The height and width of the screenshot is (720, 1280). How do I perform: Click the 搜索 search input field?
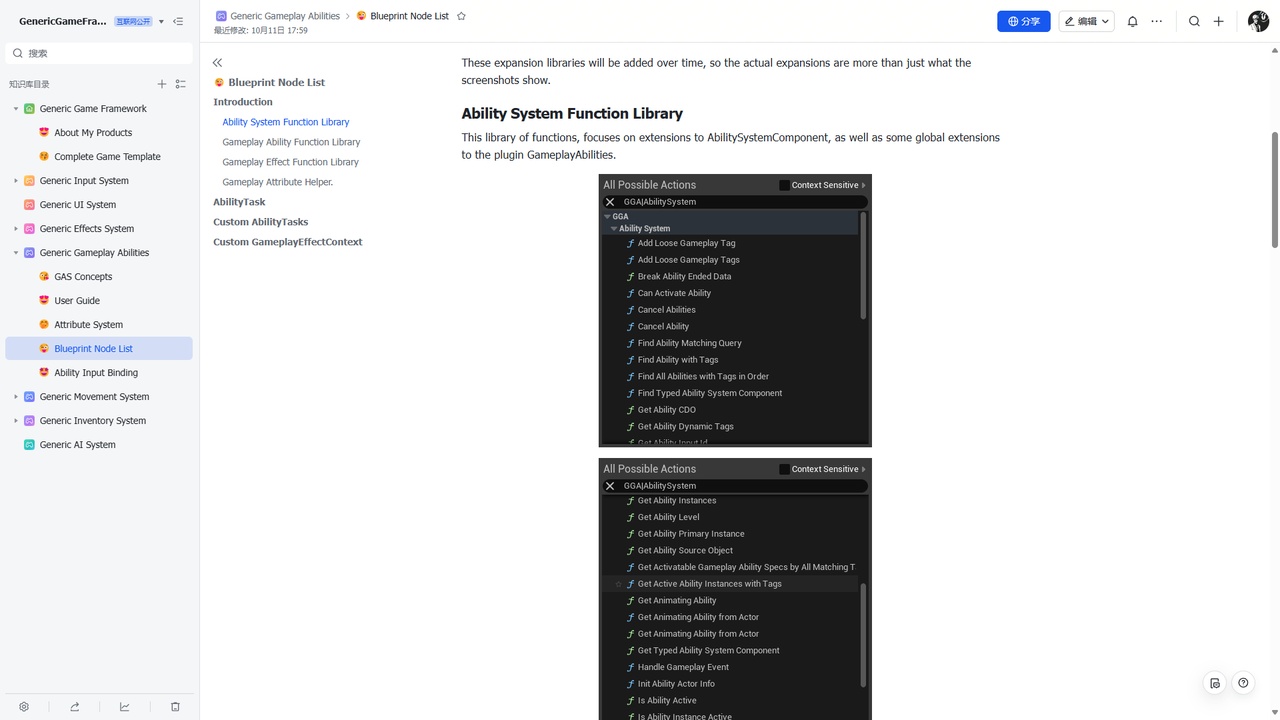click(100, 53)
